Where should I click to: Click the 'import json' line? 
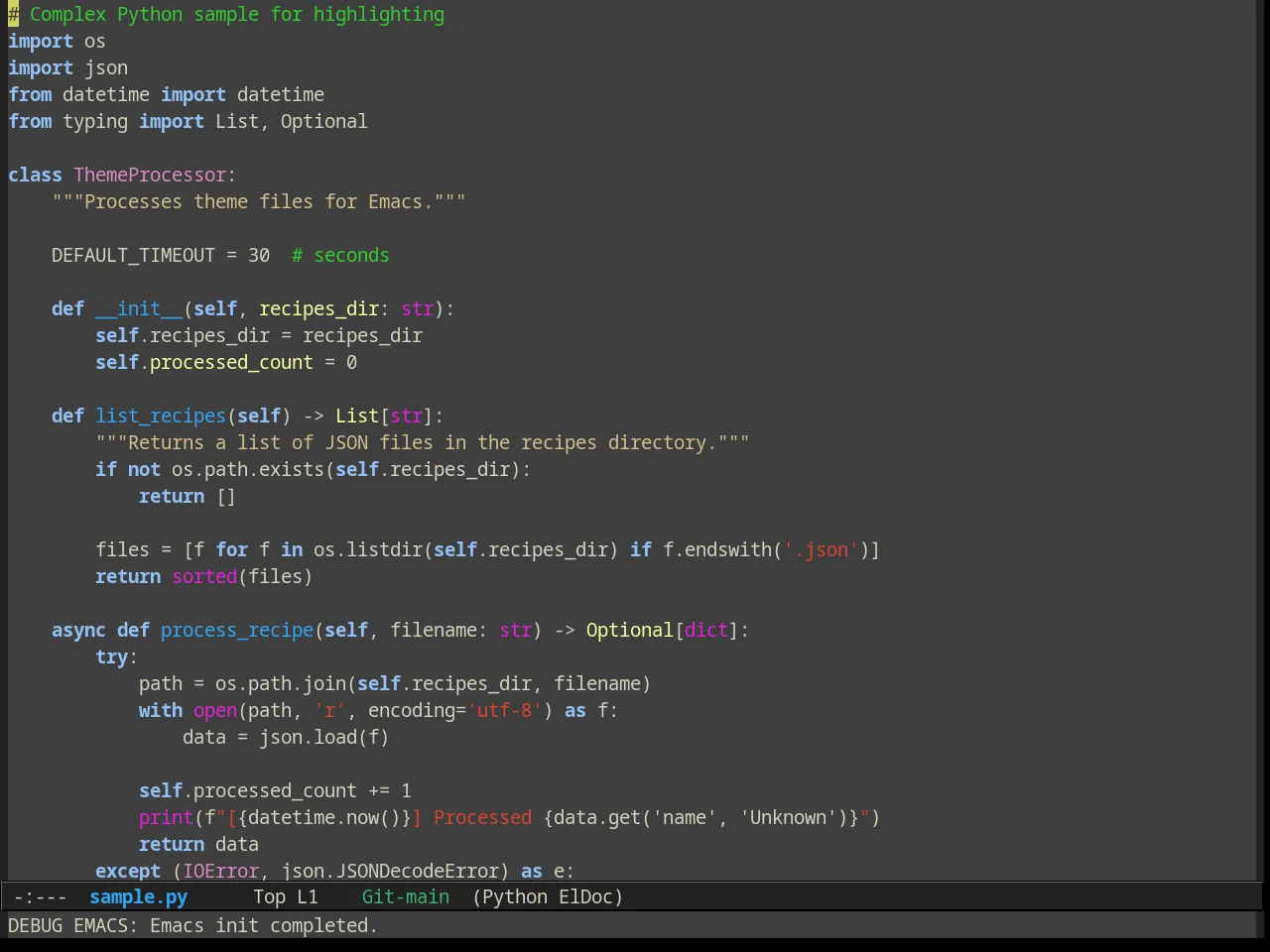point(67,68)
